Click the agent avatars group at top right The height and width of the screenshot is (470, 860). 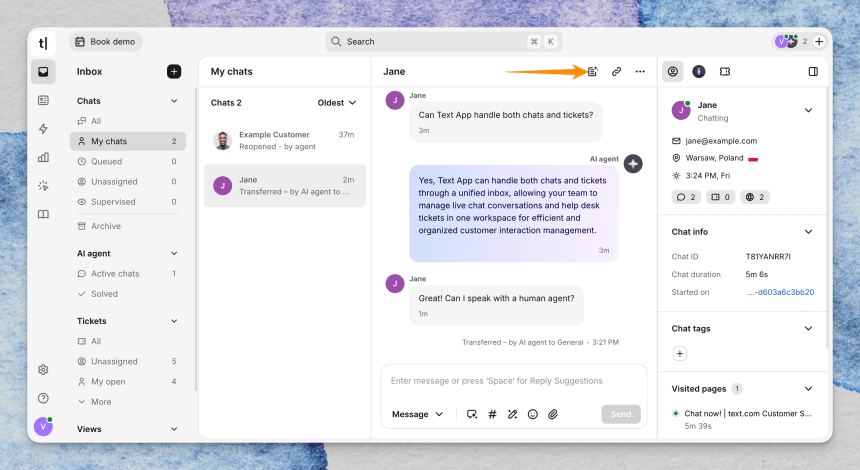tap(787, 41)
